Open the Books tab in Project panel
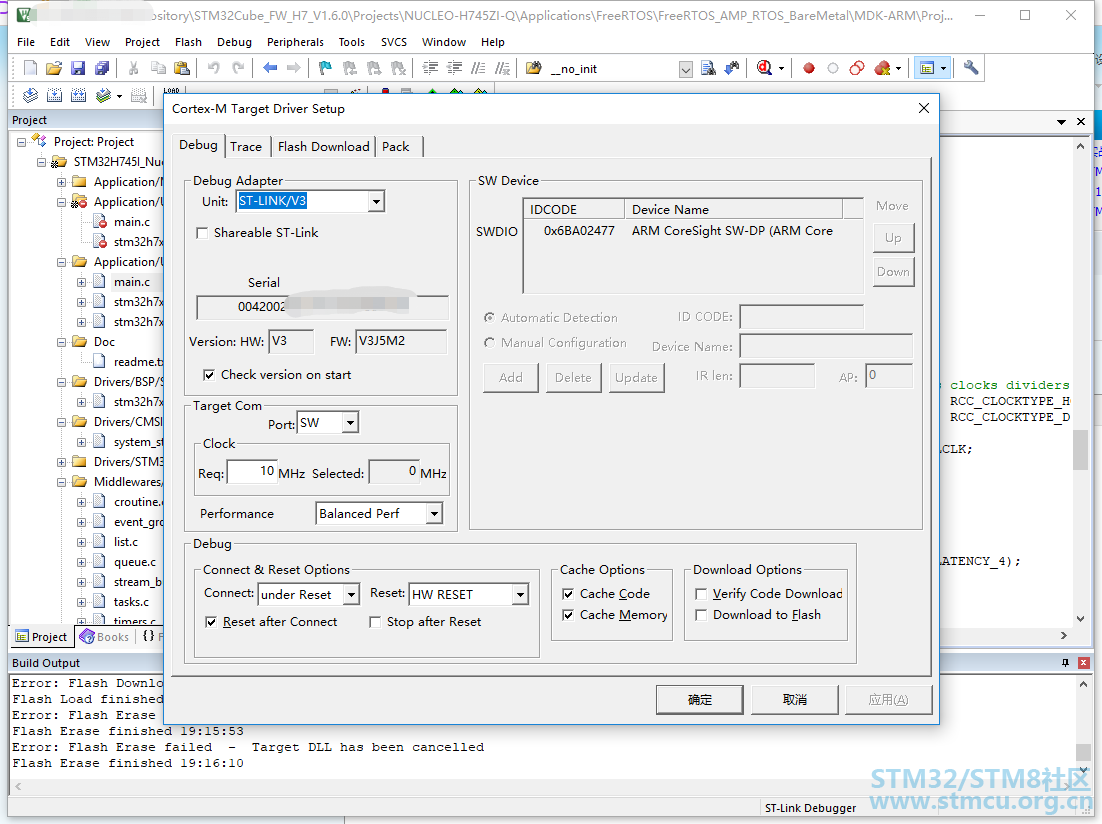Image resolution: width=1102 pixels, height=824 pixels. pyautogui.click(x=105, y=637)
